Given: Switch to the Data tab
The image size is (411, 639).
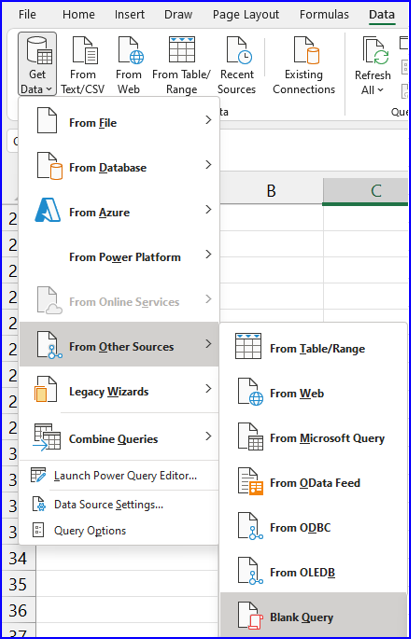Looking at the screenshot, I should (x=382, y=15).
